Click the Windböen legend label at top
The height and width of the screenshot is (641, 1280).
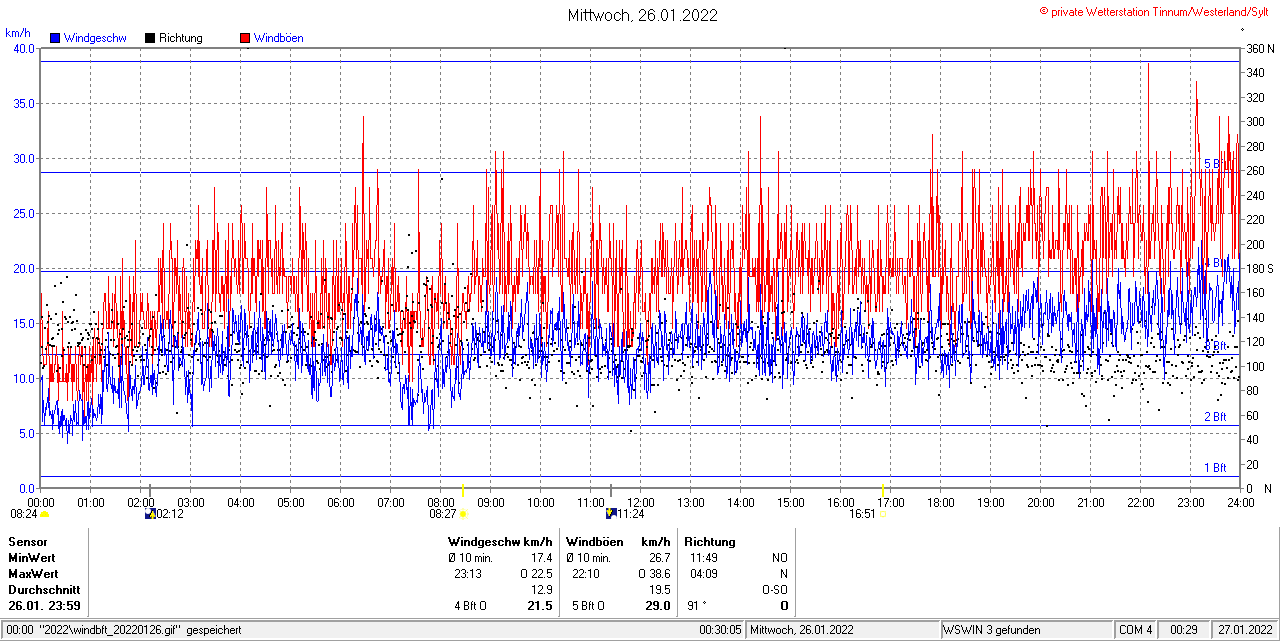(x=279, y=38)
